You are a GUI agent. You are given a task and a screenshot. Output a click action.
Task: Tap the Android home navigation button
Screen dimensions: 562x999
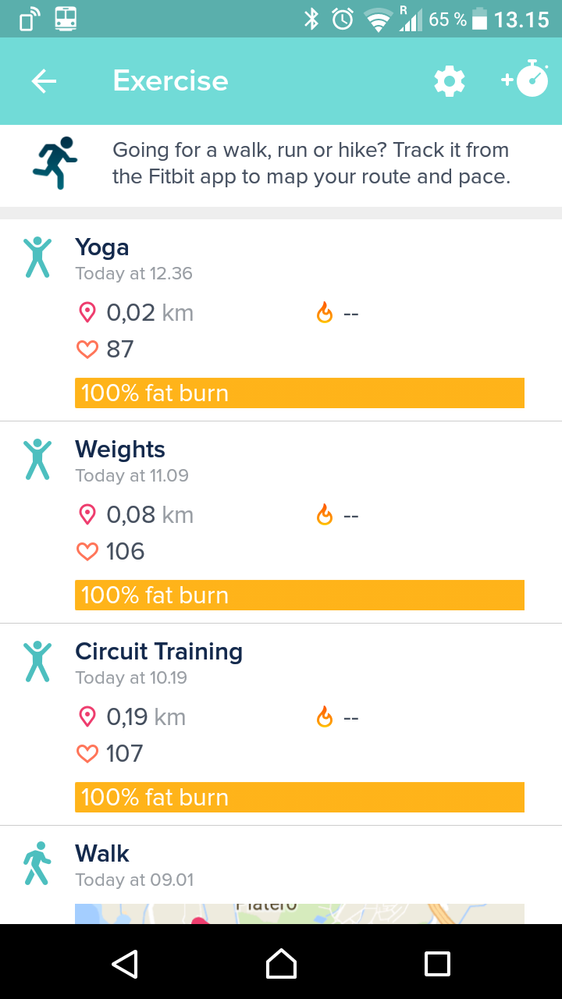(281, 963)
